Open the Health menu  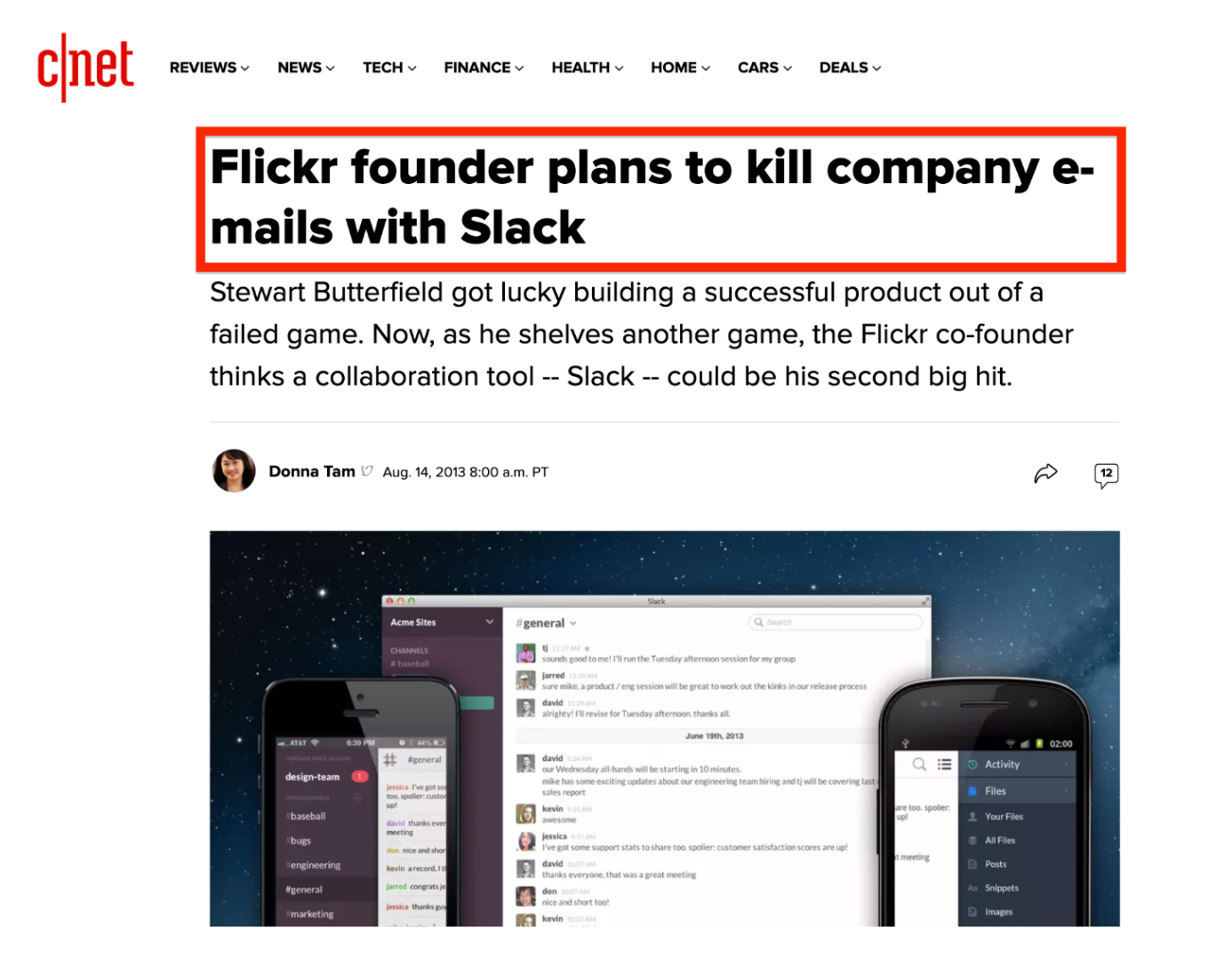588,68
